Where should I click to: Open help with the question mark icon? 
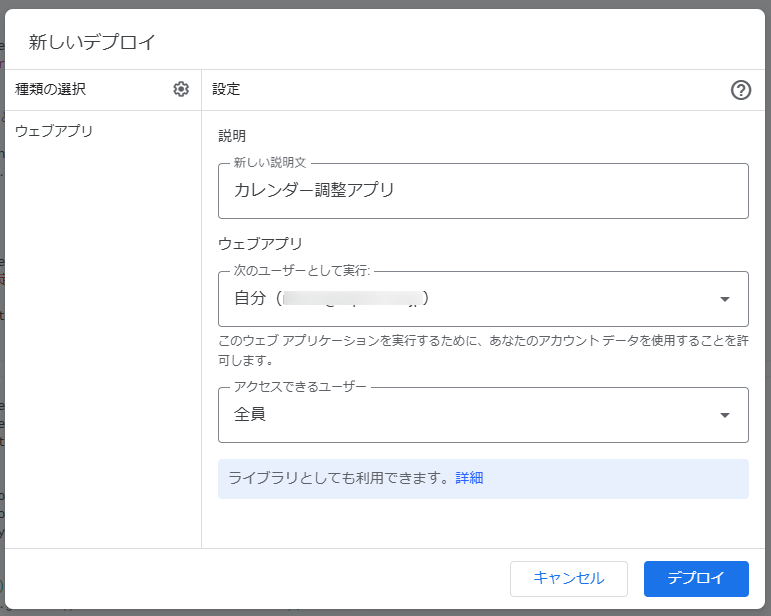tap(741, 90)
